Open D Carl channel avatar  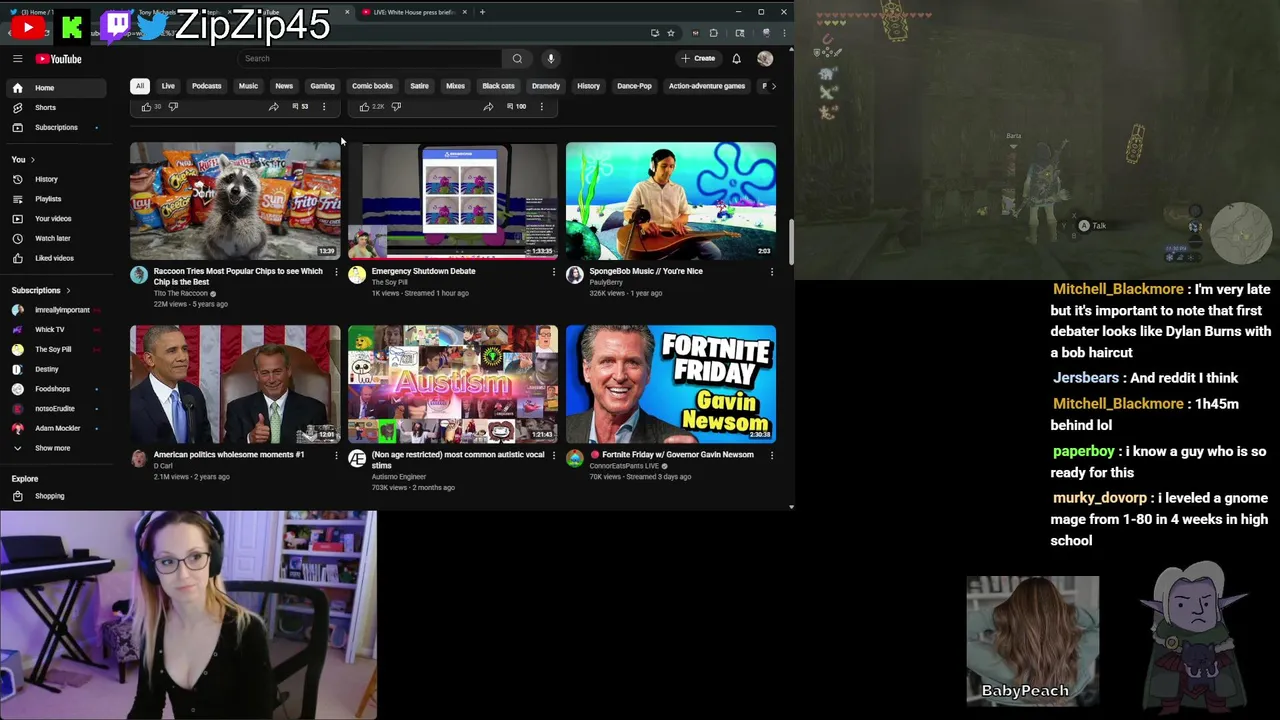[x=139, y=459]
